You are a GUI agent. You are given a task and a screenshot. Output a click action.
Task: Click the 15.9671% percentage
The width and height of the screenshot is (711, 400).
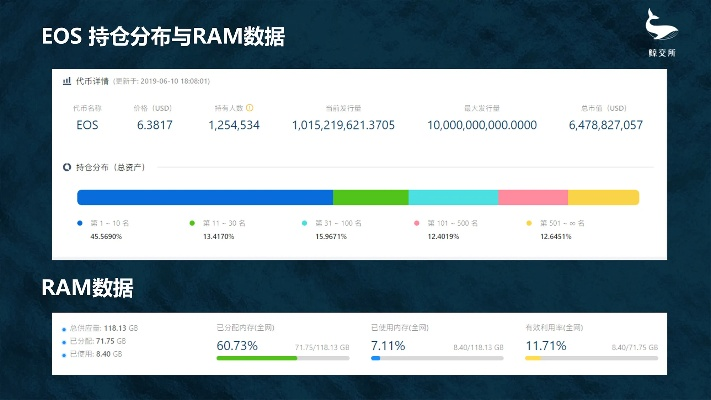(331, 236)
